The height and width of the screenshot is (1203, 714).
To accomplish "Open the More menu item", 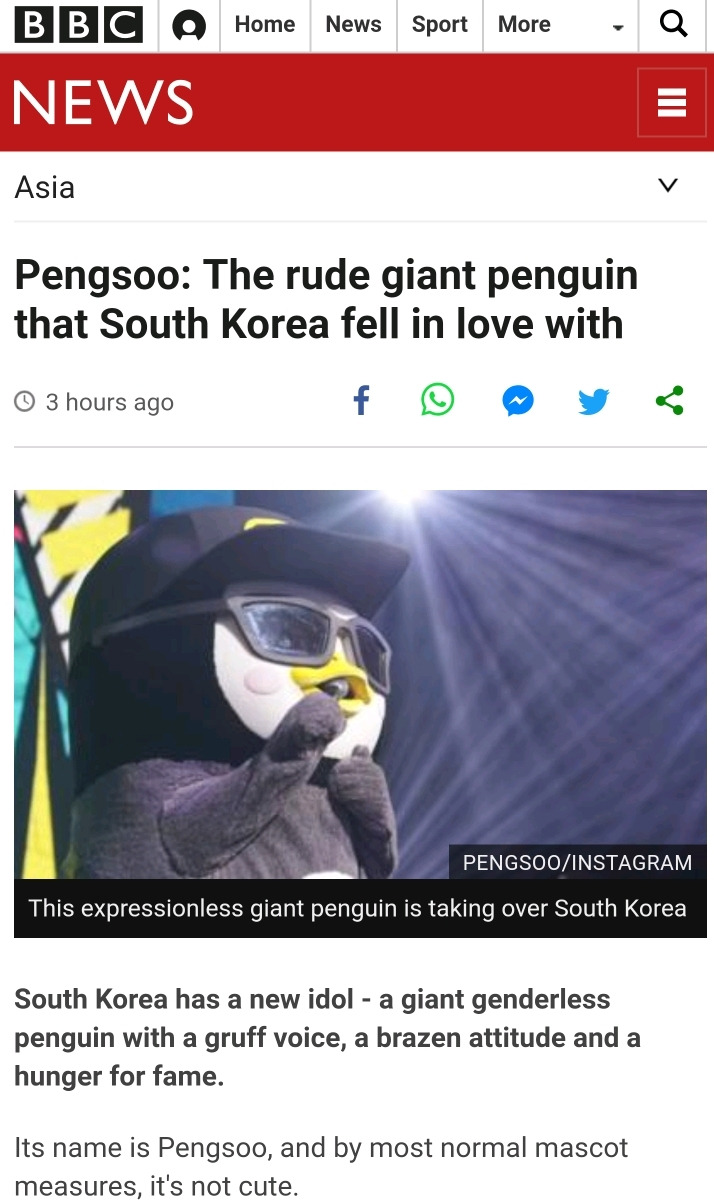I will point(524,25).
